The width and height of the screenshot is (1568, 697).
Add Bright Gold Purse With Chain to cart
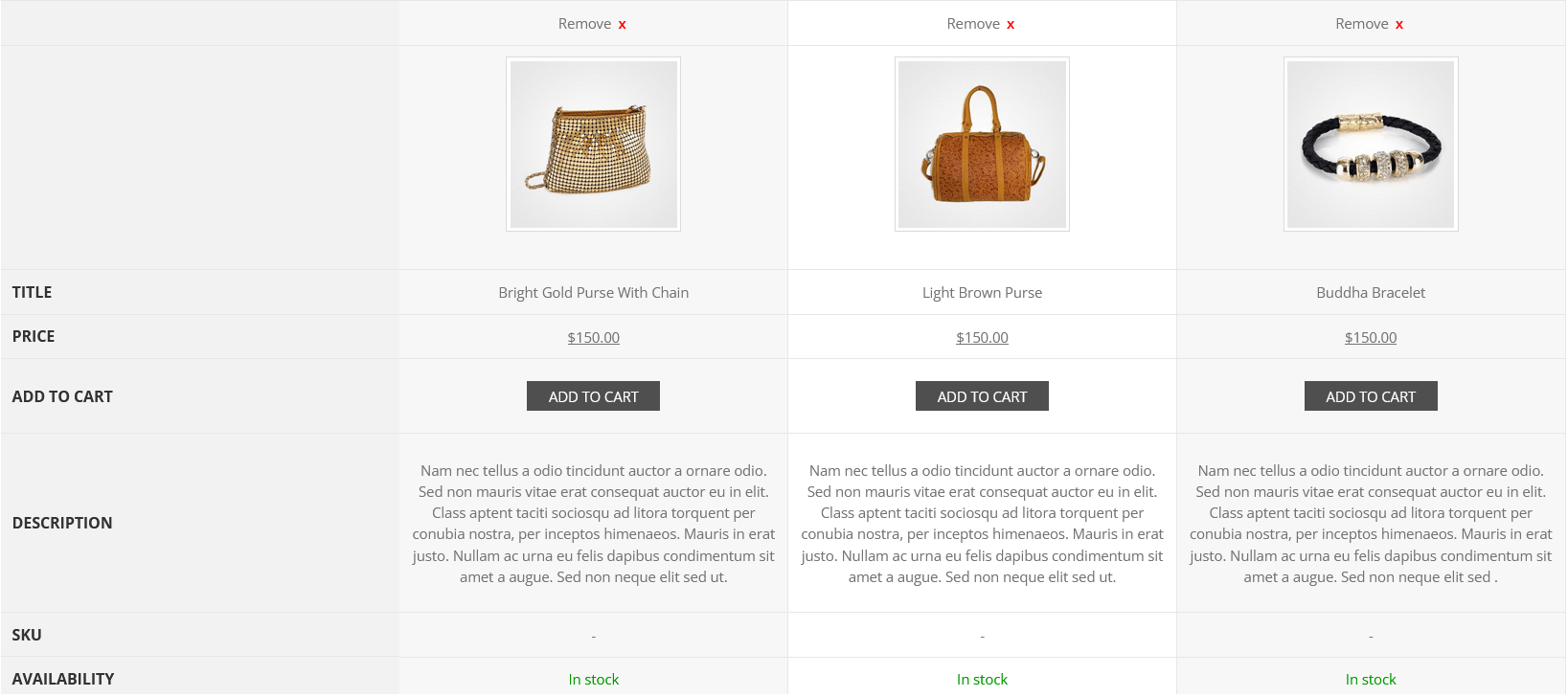pyautogui.click(x=592, y=395)
